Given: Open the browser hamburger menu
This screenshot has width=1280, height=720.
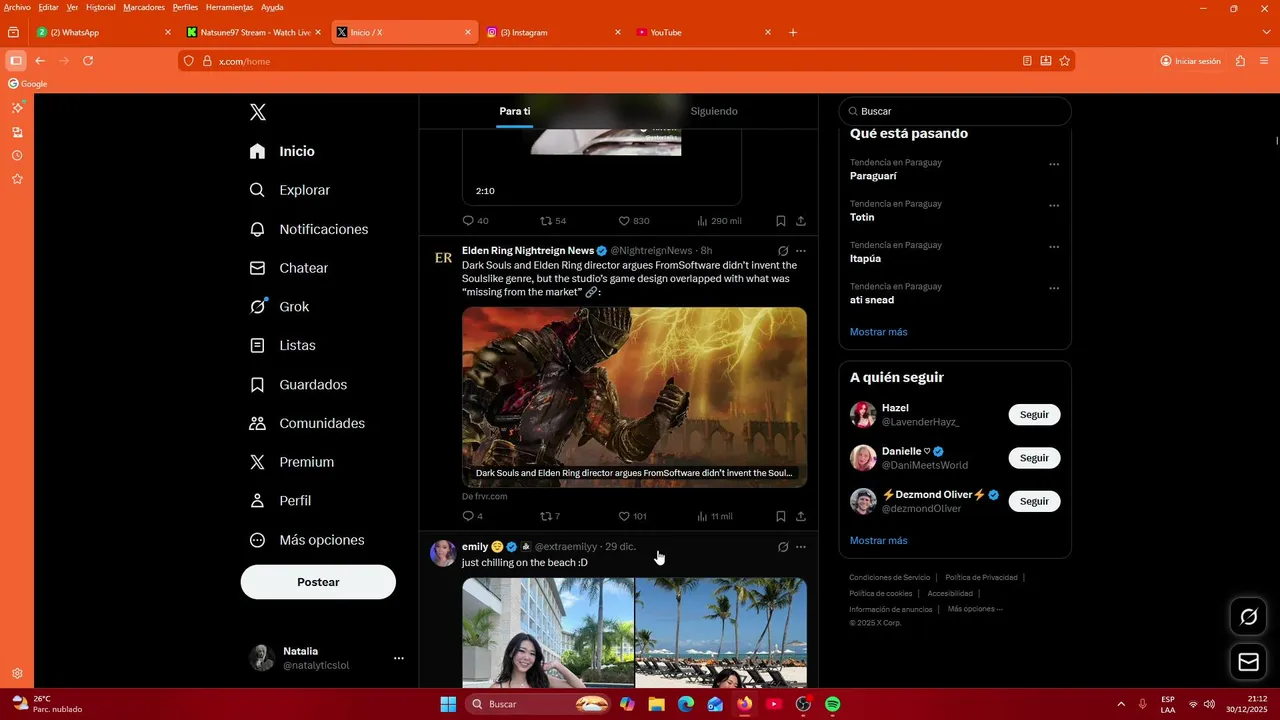Looking at the screenshot, I should point(1264,61).
